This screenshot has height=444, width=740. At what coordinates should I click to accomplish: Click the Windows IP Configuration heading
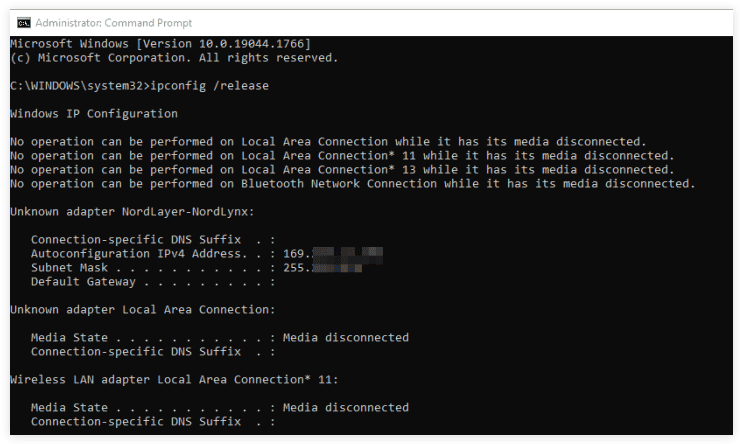(x=94, y=114)
